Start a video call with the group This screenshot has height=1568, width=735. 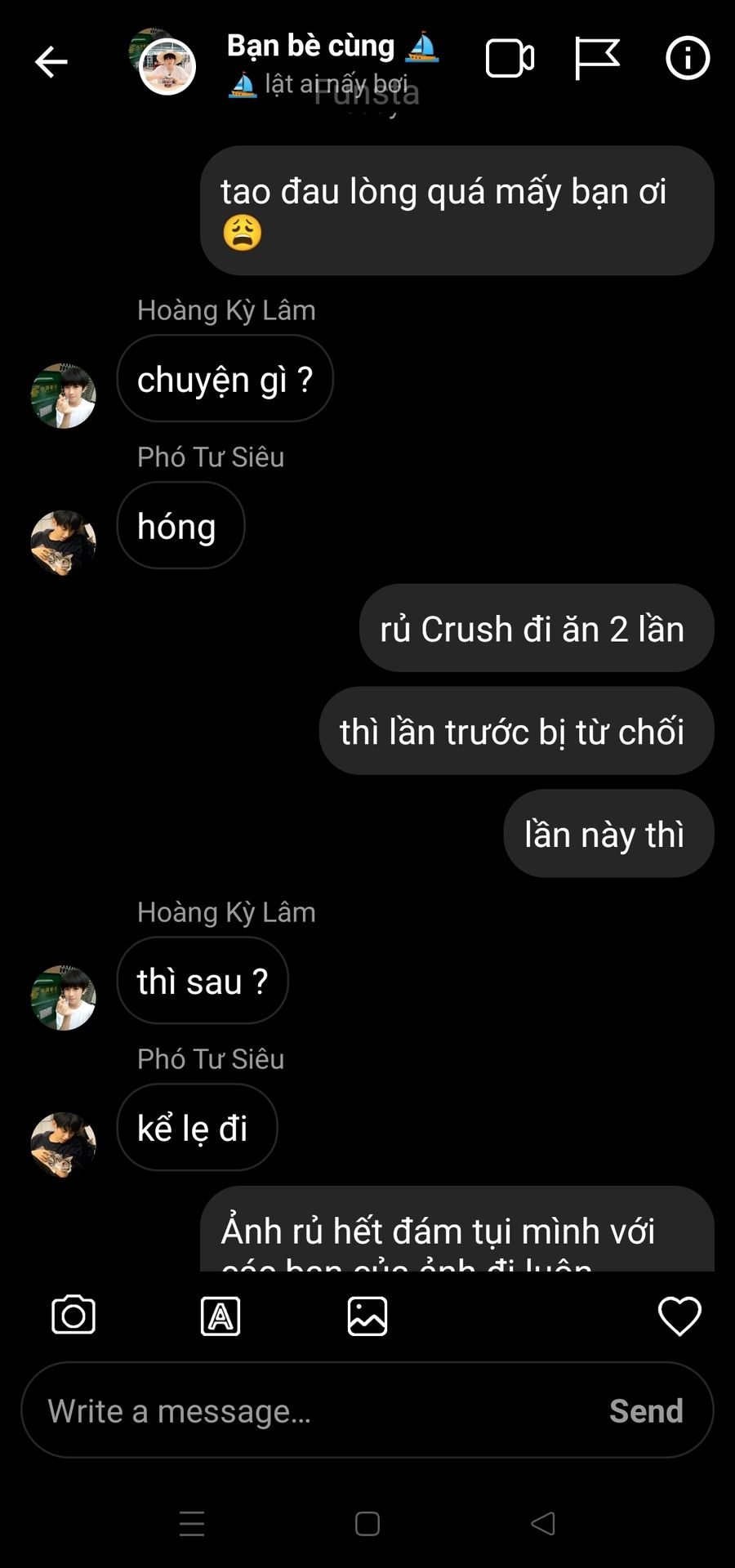(x=510, y=59)
